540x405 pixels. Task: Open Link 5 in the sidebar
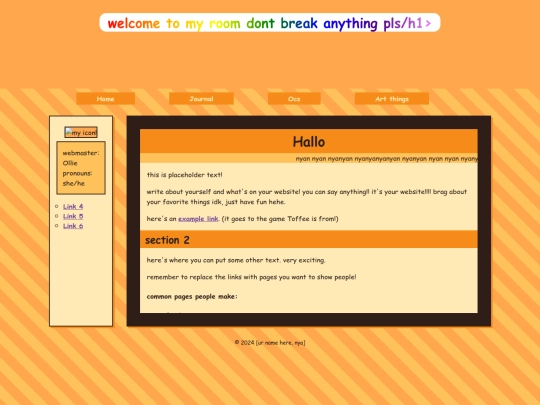tap(73, 216)
